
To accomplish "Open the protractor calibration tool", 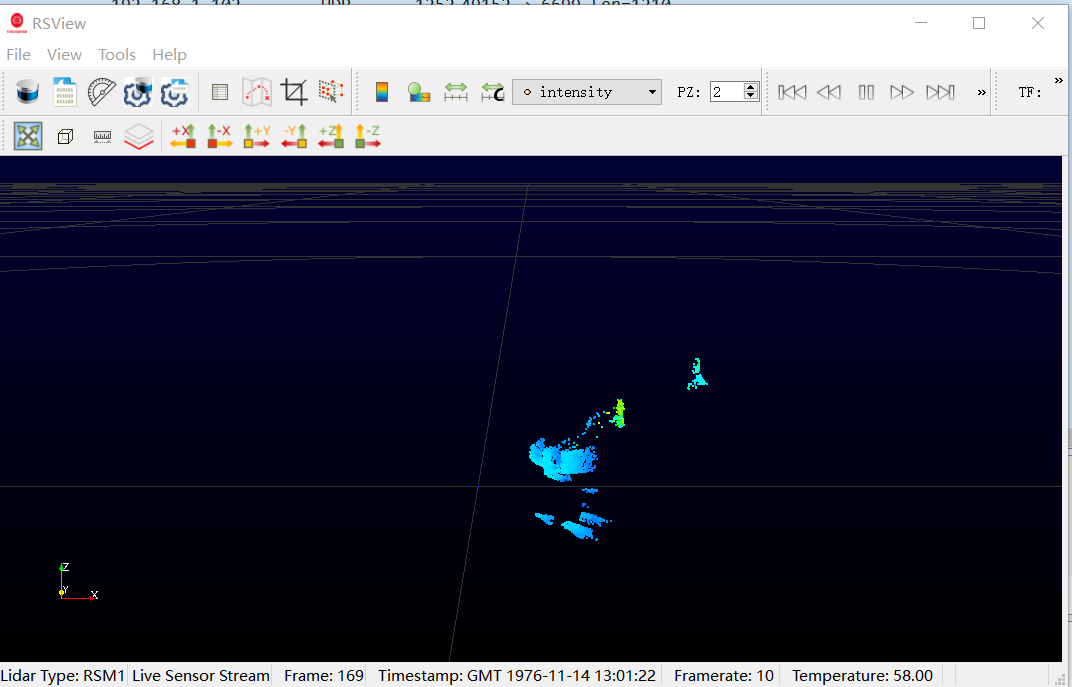I will point(101,92).
